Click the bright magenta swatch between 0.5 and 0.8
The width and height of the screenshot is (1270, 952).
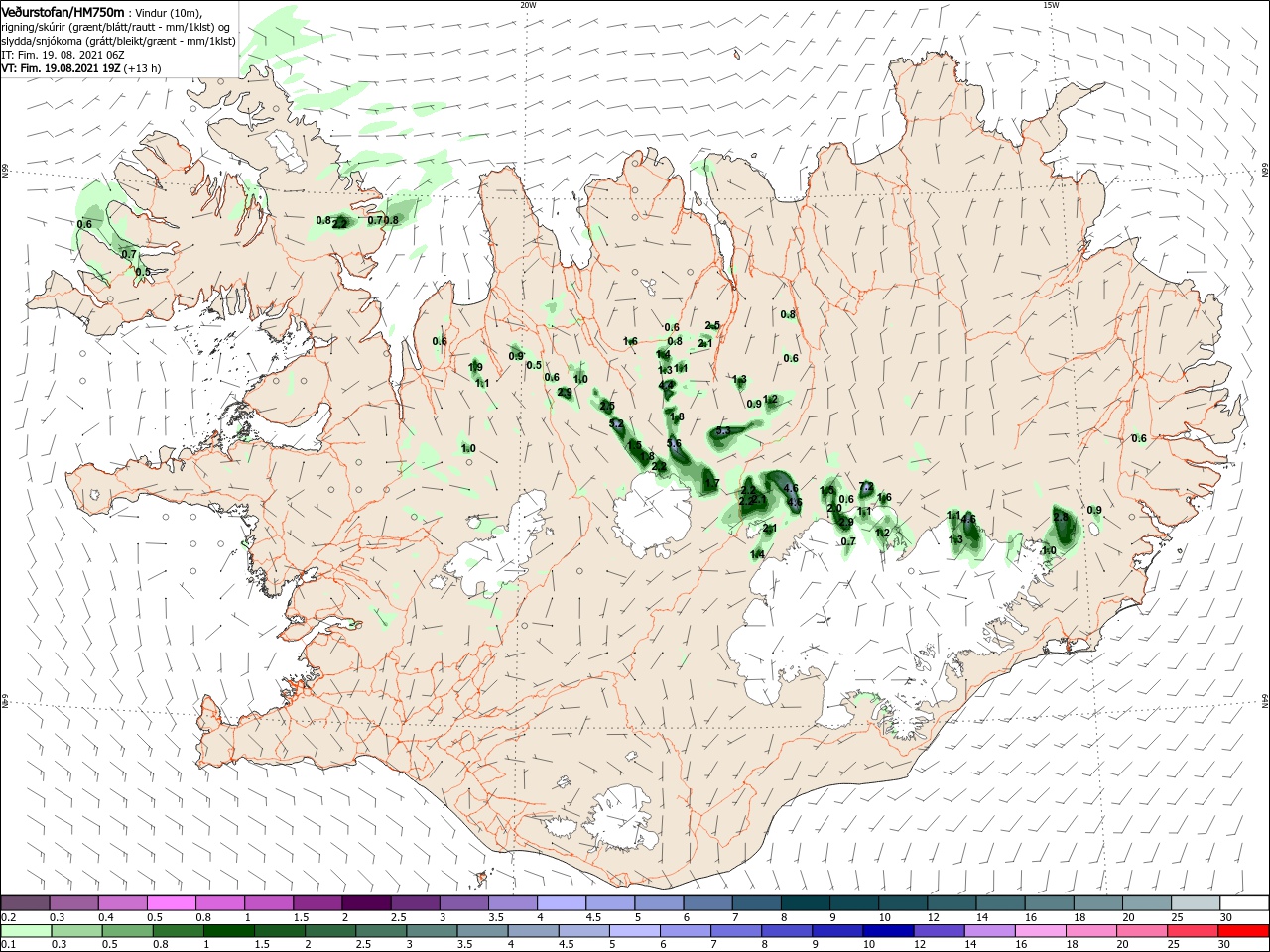pos(172,903)
